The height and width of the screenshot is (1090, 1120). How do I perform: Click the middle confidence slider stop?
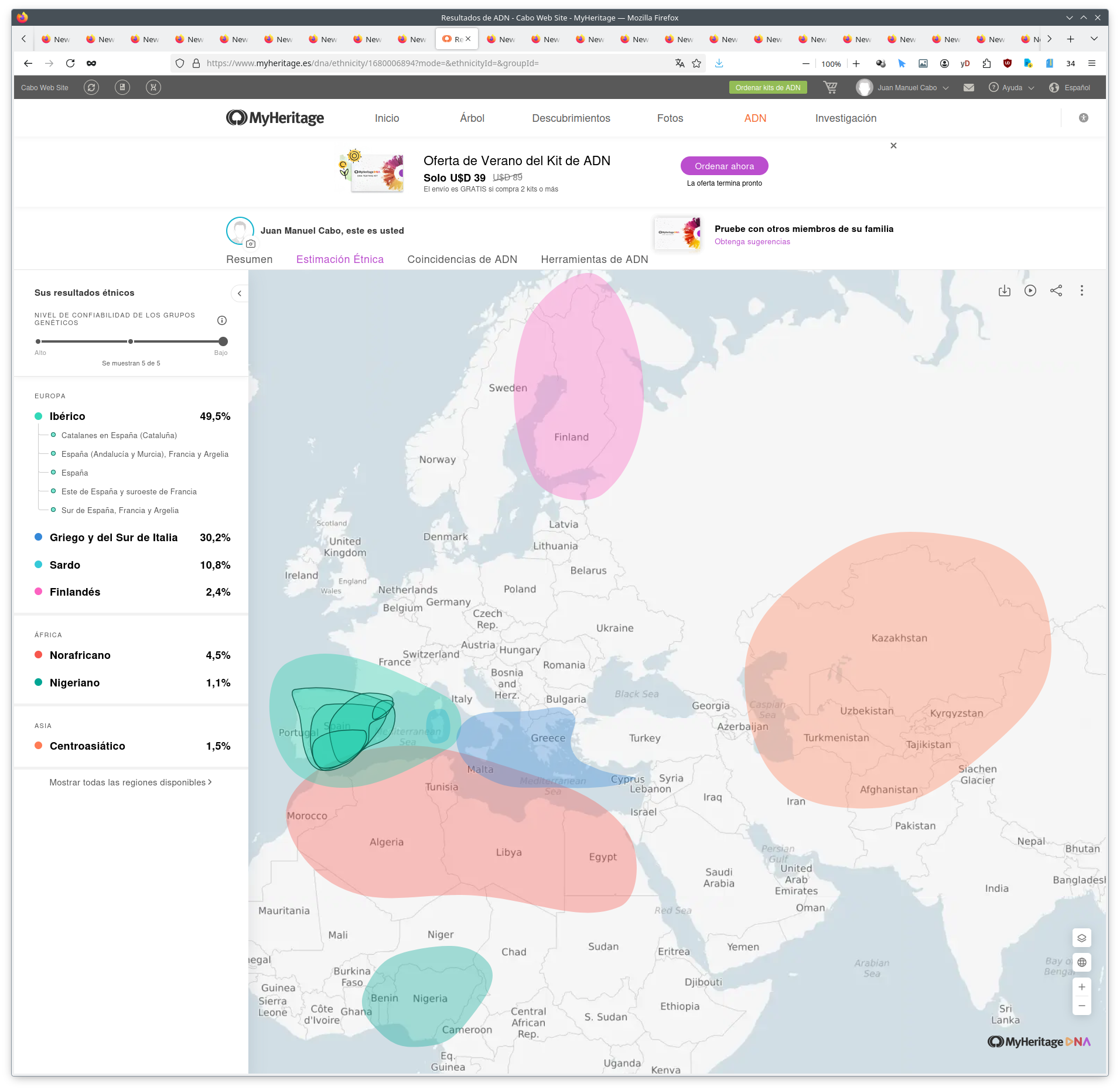click(131, 341)
